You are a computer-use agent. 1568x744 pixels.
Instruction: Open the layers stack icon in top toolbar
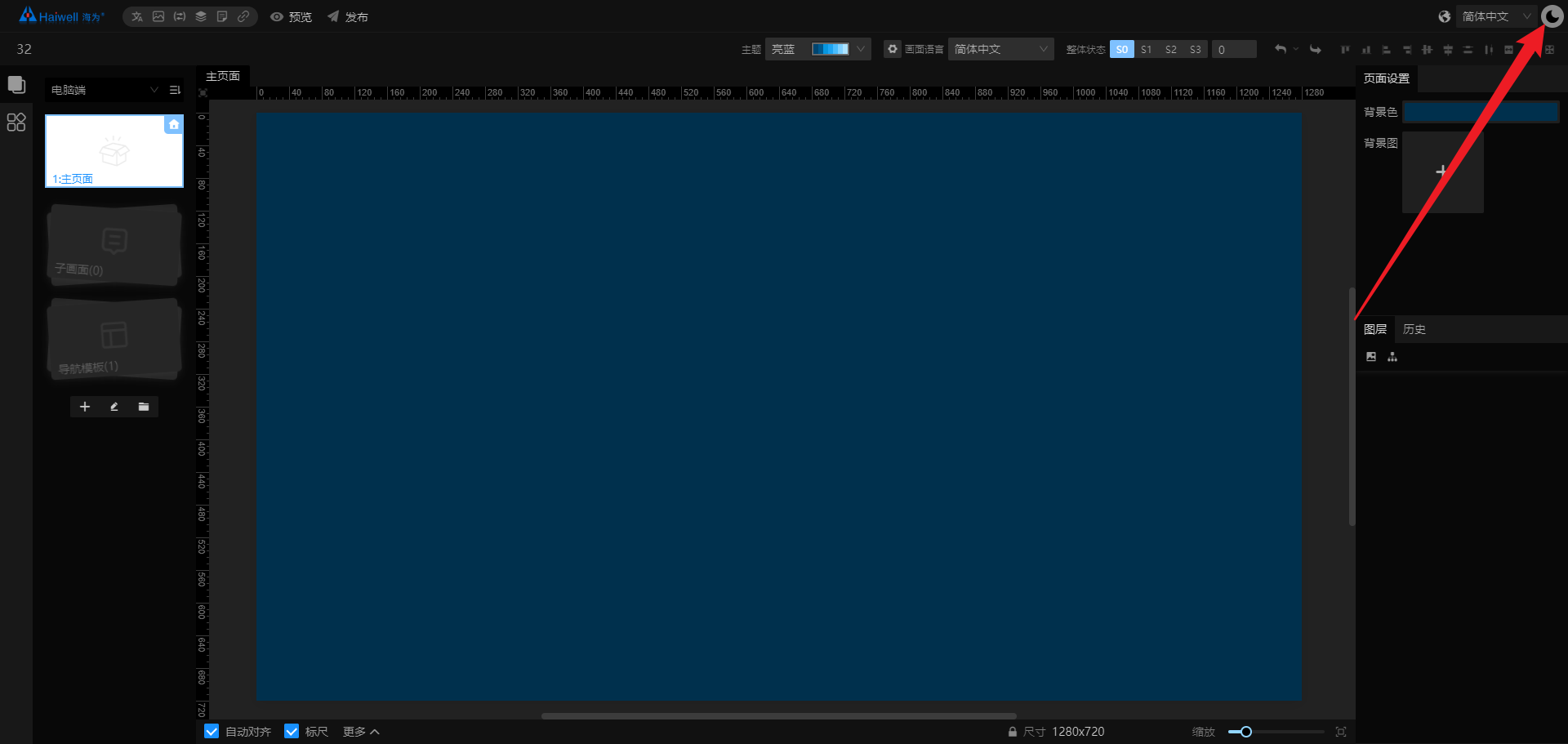(201, 16)
